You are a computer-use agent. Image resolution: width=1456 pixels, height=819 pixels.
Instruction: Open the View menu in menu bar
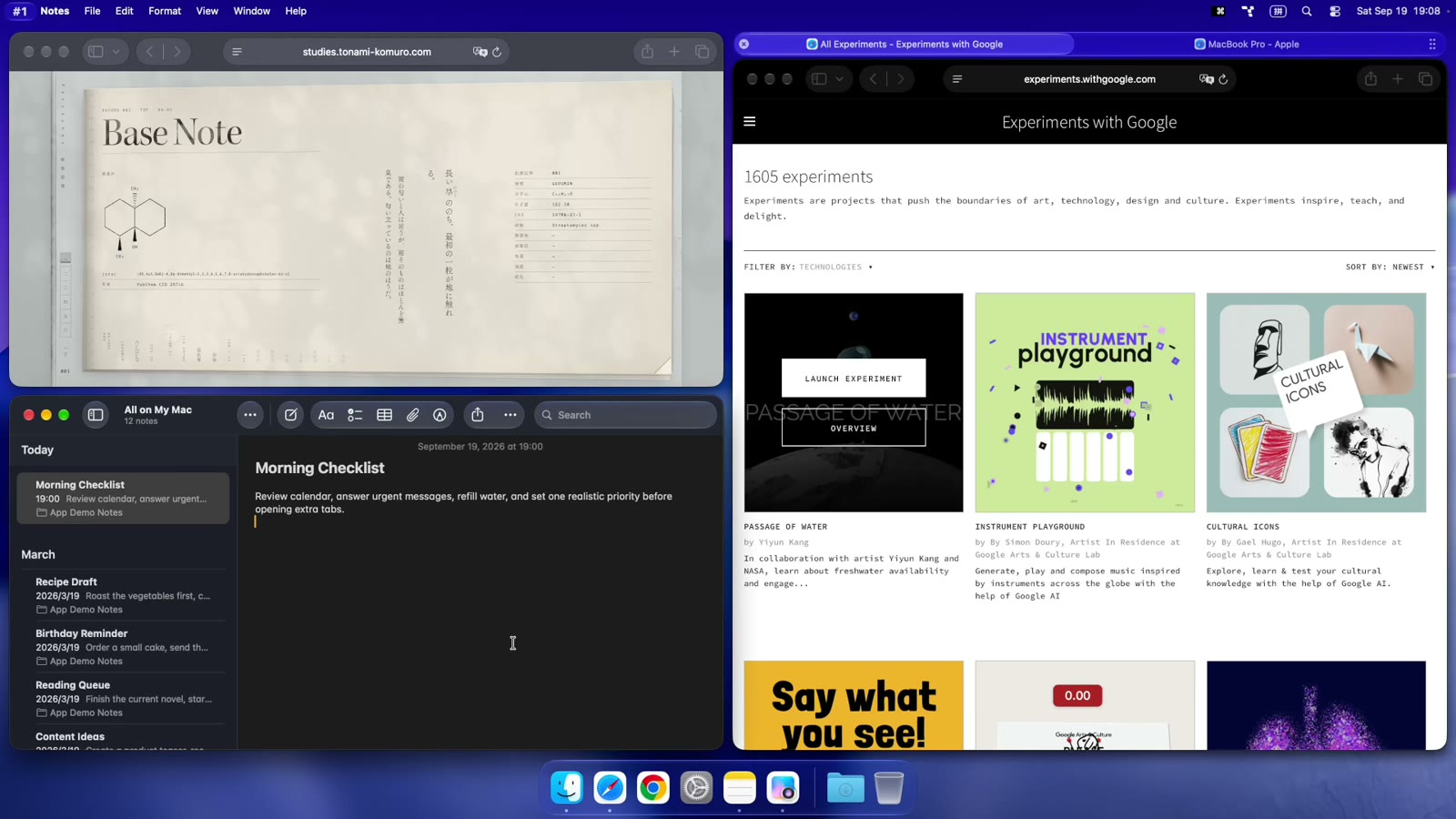[x=207, y=11]
